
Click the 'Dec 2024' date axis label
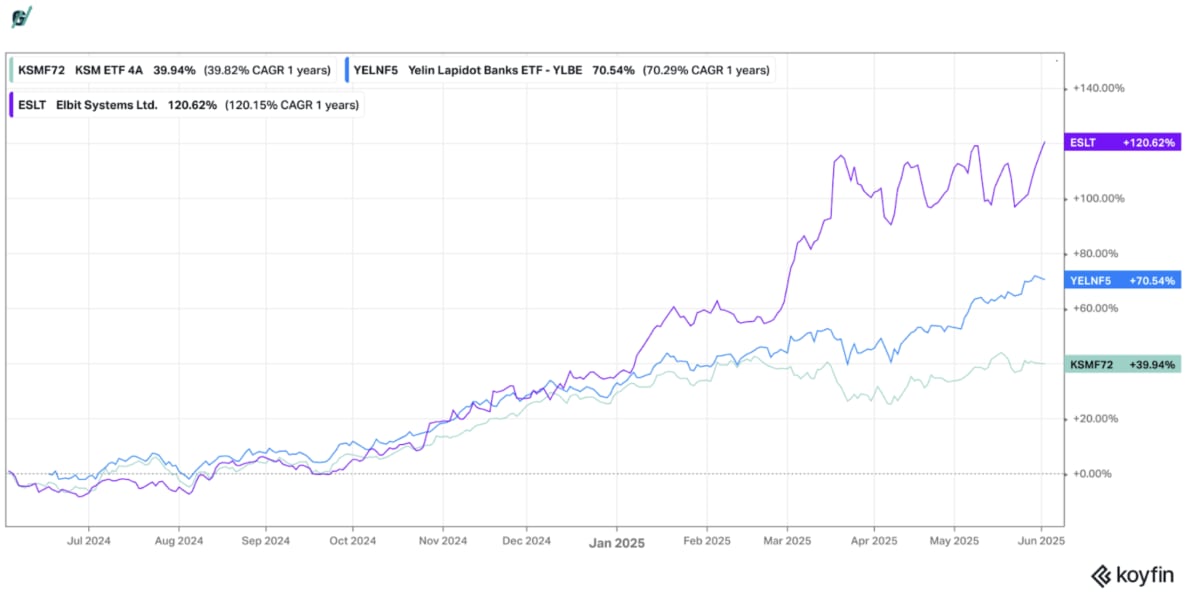coord(527,540)
